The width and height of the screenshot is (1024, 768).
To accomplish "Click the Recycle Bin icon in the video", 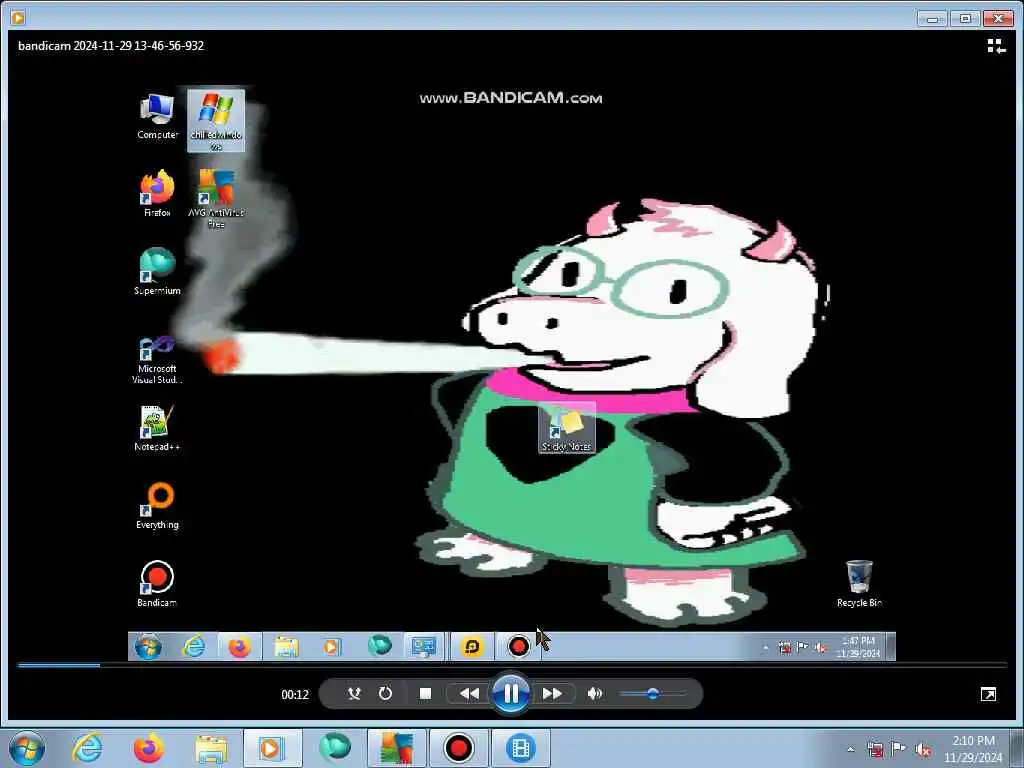I will 859,584.
